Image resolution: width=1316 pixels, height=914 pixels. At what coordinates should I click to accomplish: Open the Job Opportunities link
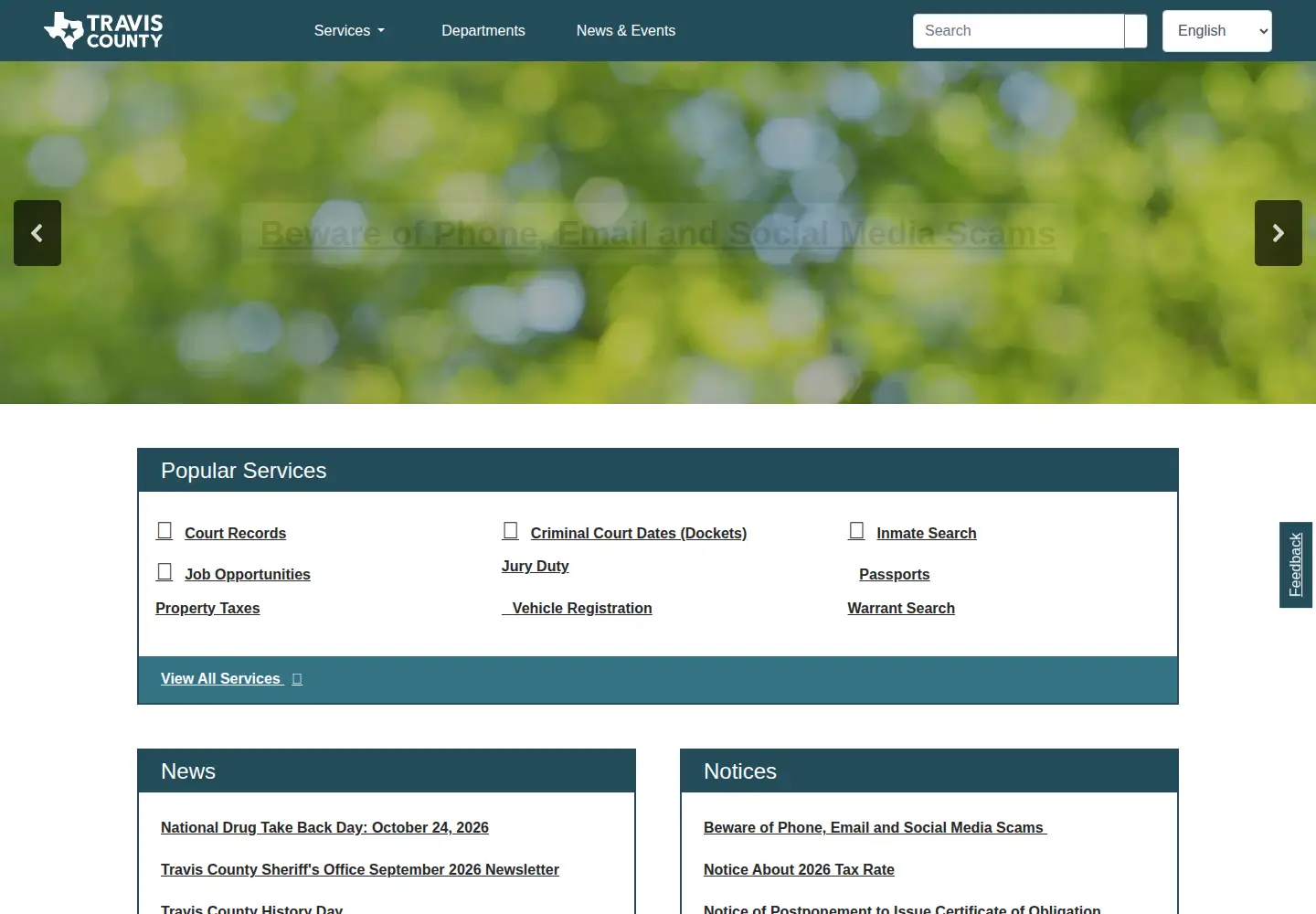coord(248,574)
